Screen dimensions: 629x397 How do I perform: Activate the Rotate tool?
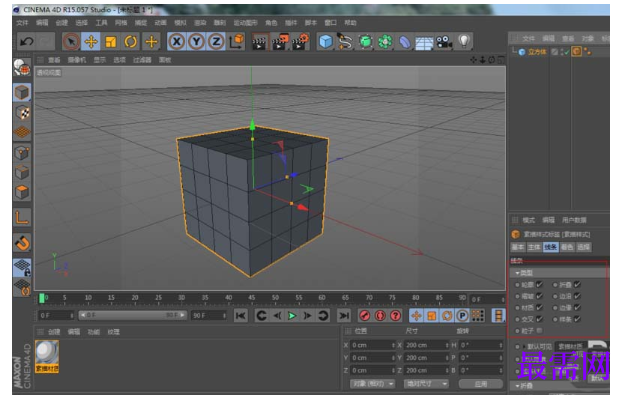click(x=130, y=41)
